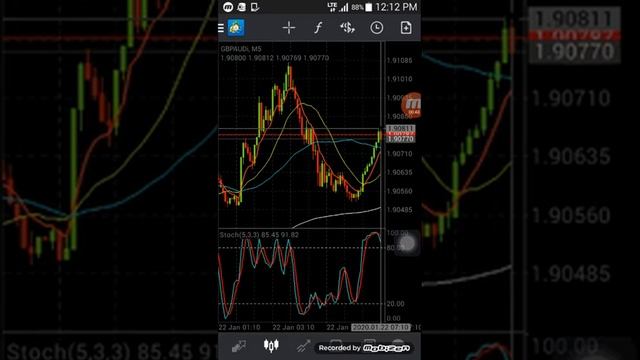The image size is (640, 360).
Task: Tap the 20.00 stochastic level label
Action: pos(396,304)
